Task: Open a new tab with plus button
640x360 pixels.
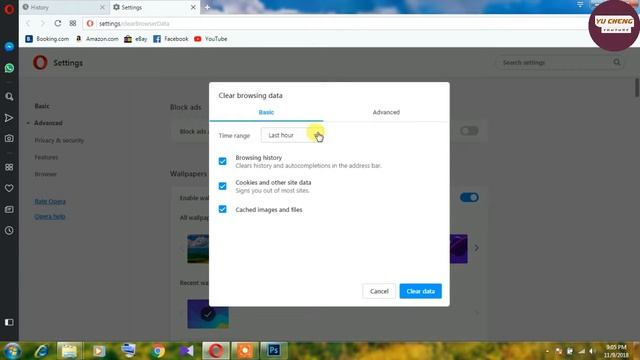Action: (x=207, y=7)
